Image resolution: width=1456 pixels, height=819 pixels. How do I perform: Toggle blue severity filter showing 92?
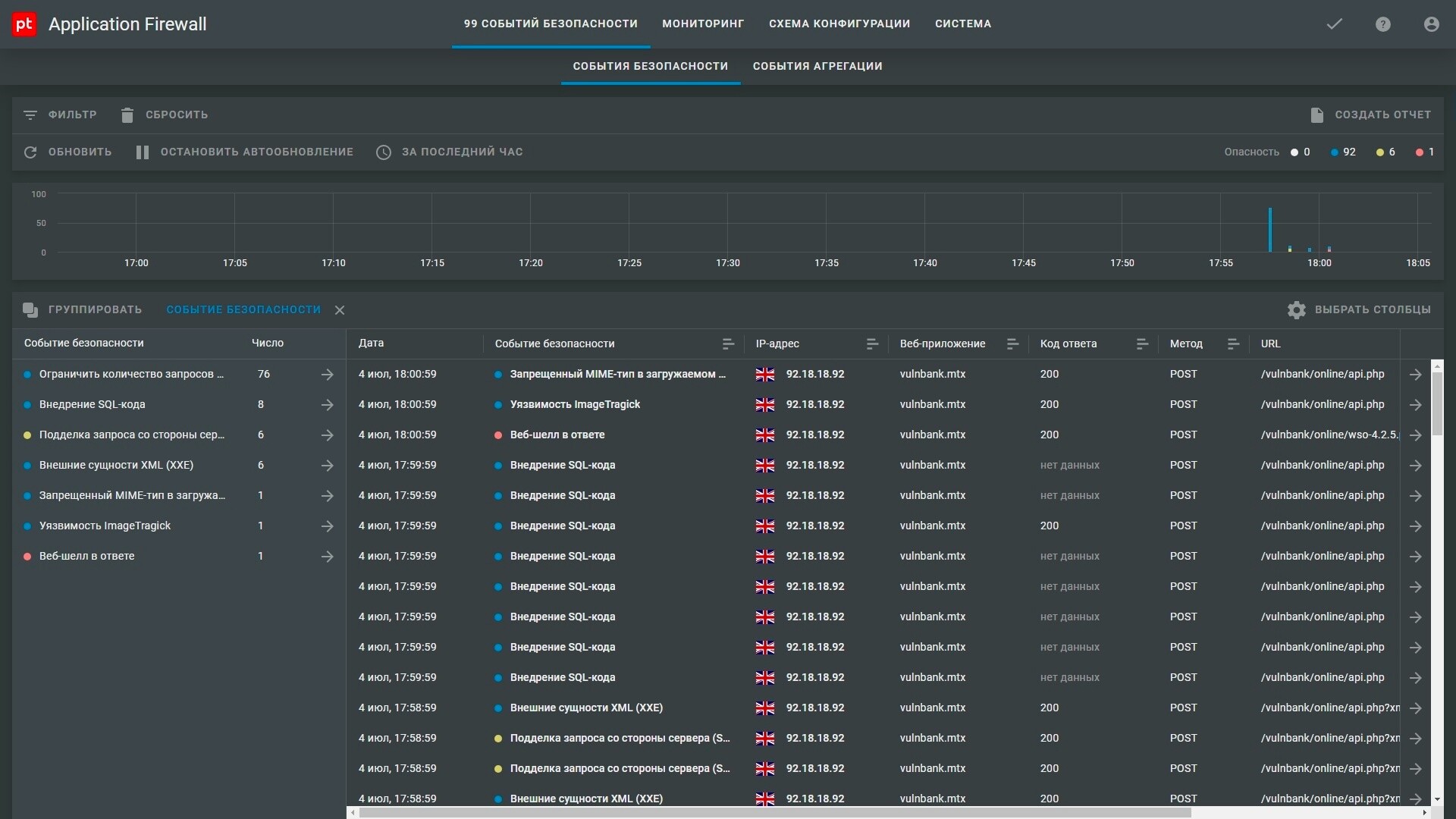(x=1343, y=152)
